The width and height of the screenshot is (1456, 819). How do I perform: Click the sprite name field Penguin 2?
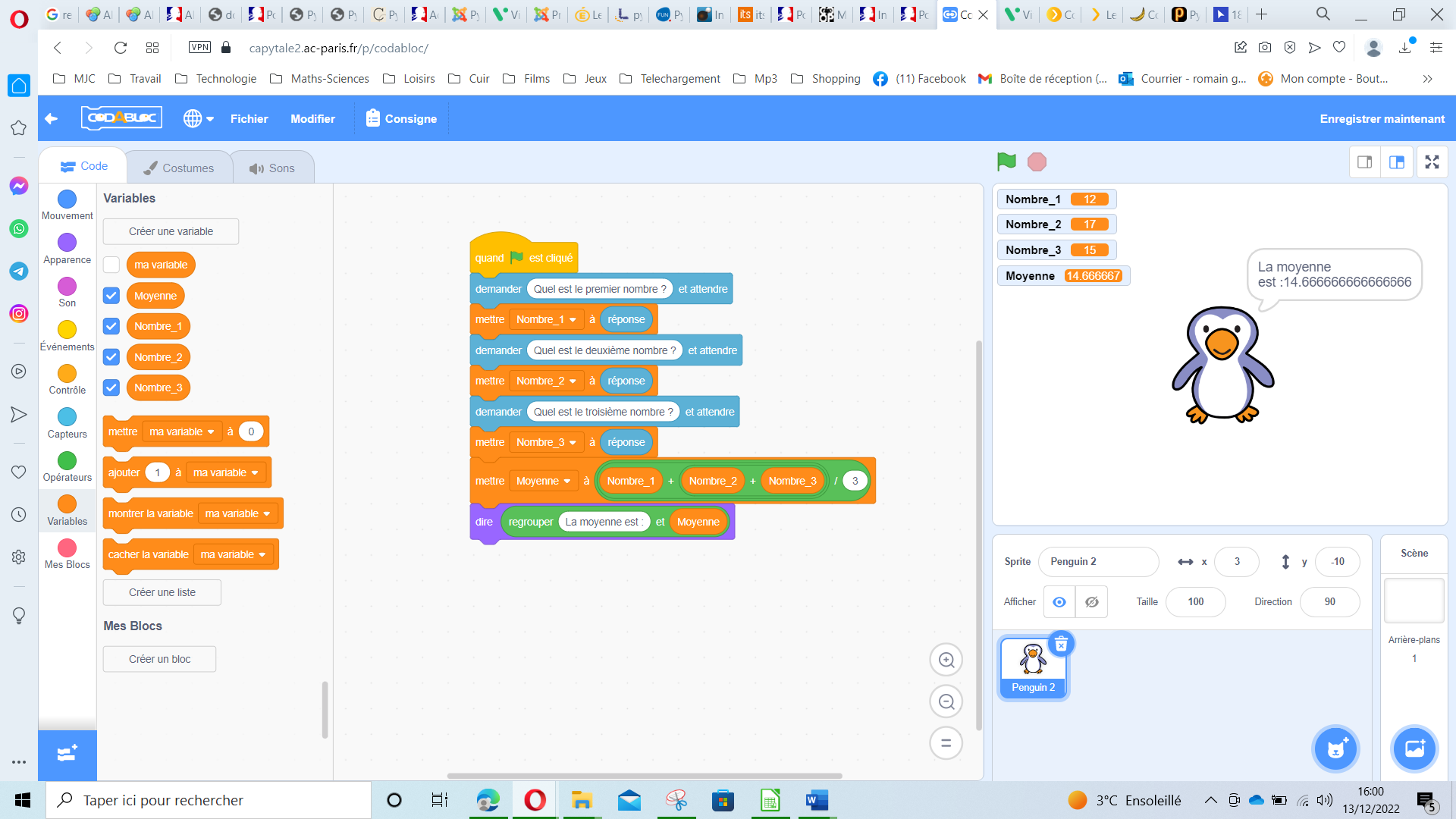pos(1097,562)
